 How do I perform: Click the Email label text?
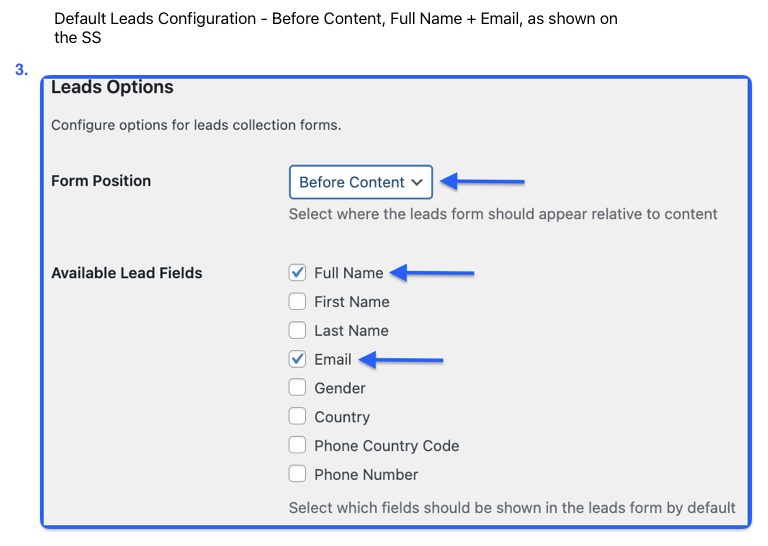(x=333, y=359)
